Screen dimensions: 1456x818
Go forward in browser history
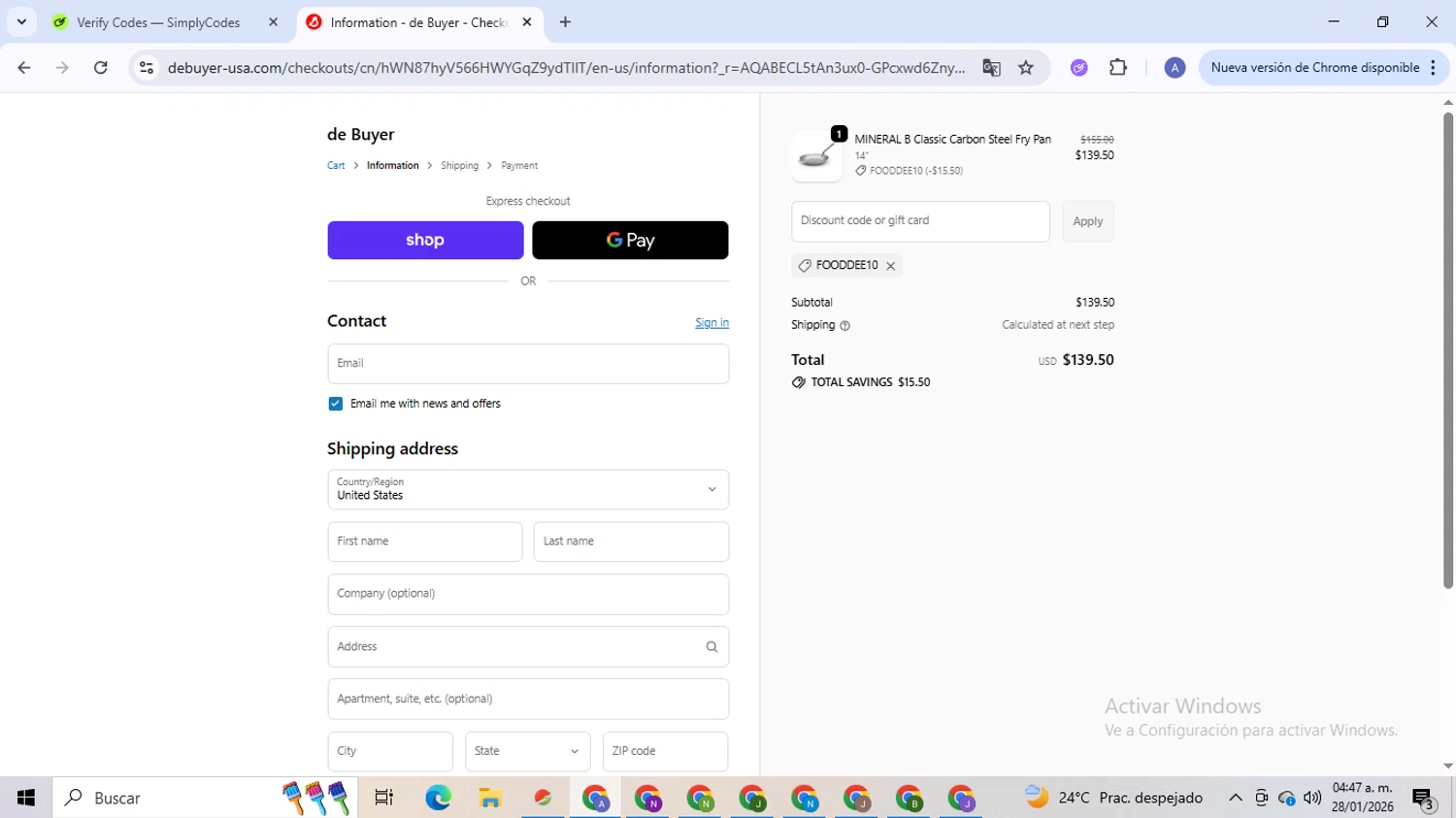62,68
